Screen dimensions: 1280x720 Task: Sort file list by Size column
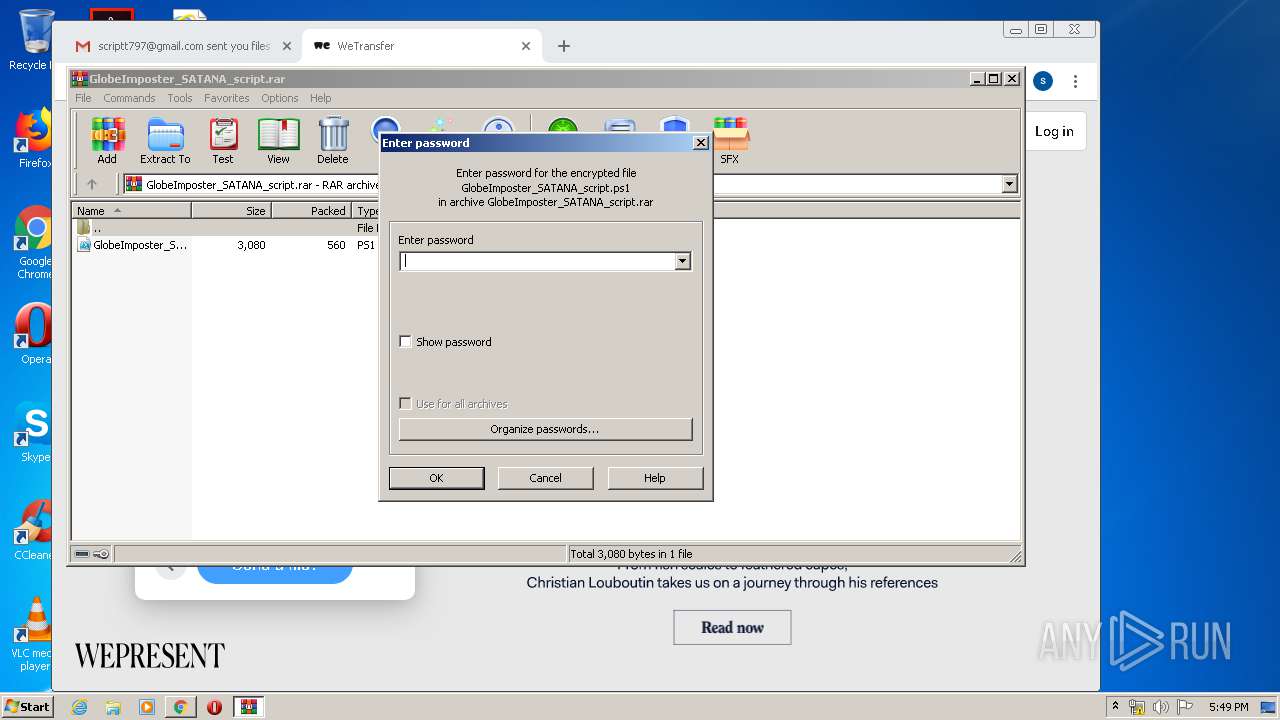(231, 211)
